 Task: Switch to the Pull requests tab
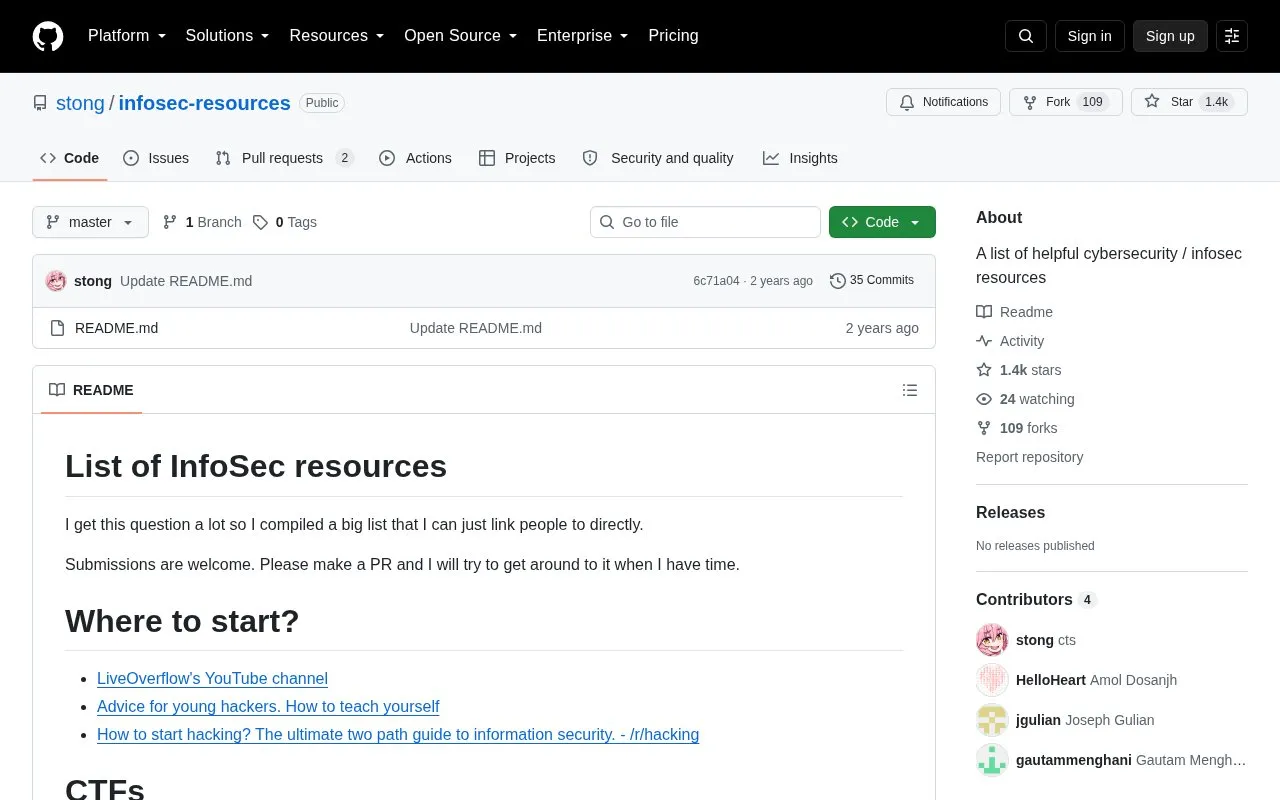pos(285,158)
